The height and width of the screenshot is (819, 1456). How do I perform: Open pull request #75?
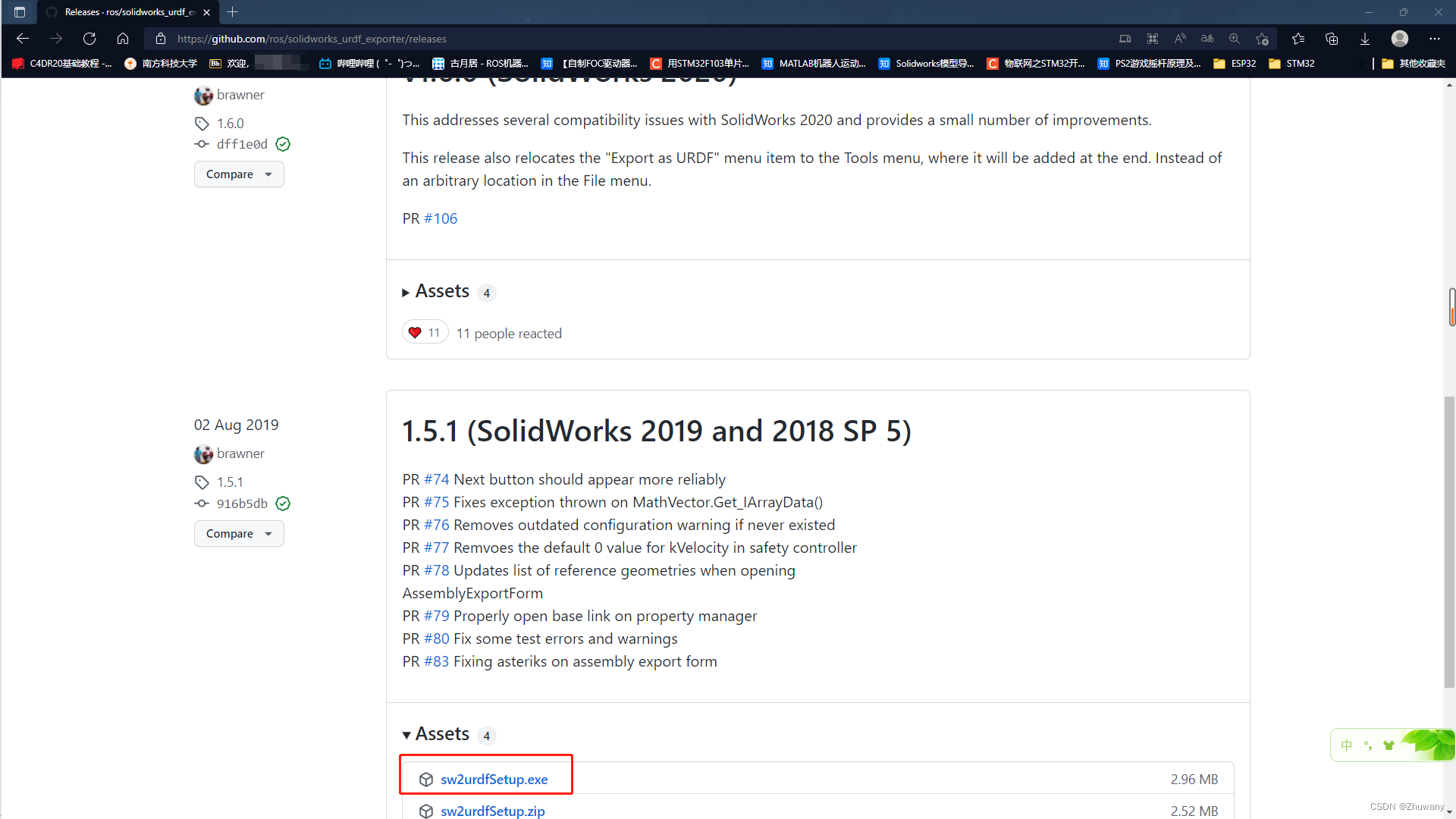(x=437, y=502)
